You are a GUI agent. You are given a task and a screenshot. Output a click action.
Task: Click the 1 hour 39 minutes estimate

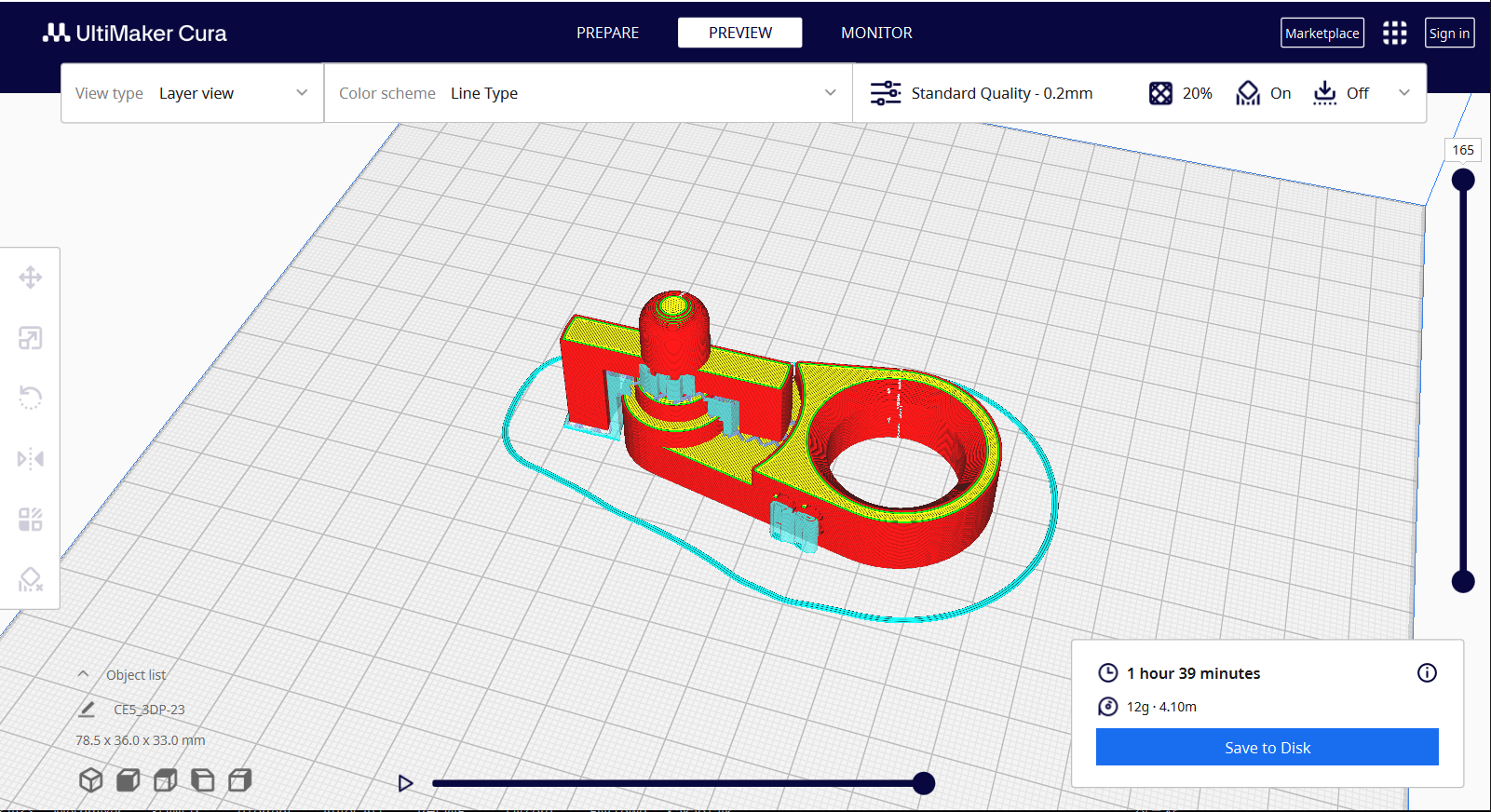coord(1193,673)
